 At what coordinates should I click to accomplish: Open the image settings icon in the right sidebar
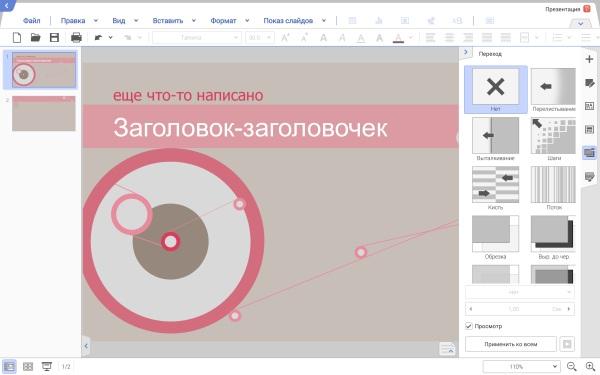[589, 106]
